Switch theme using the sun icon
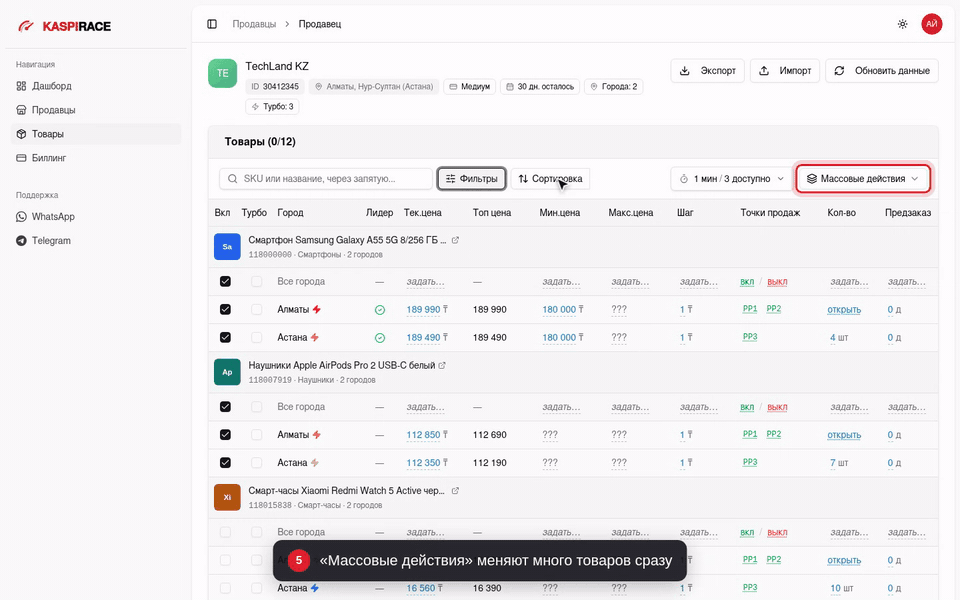 (x=902, y=24)
